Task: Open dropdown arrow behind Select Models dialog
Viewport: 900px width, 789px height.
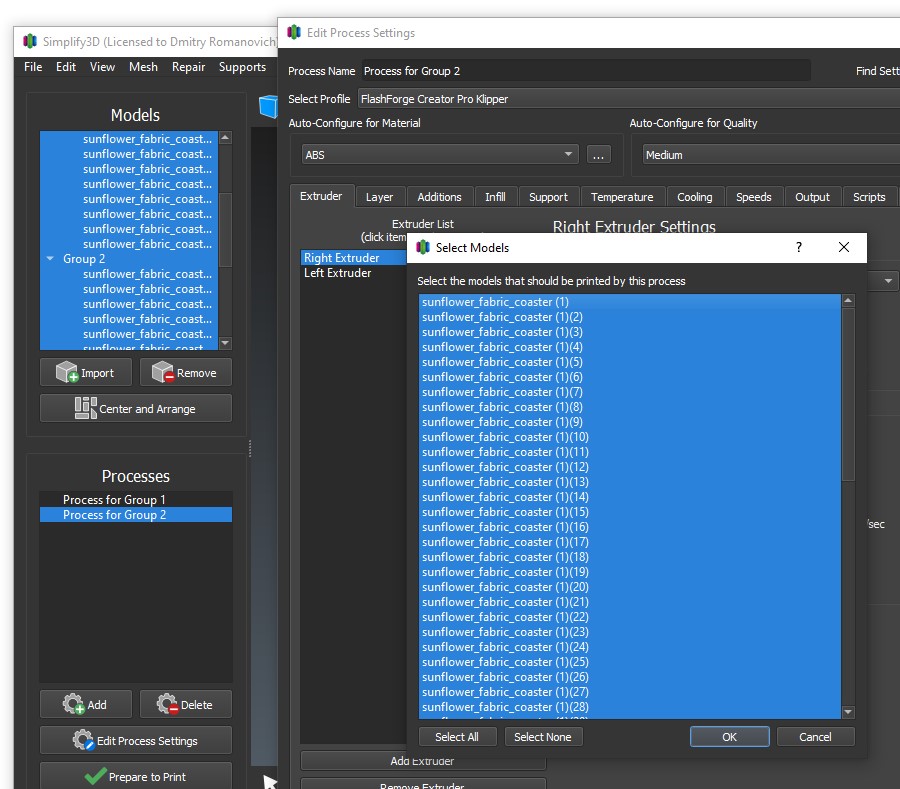Action: pos(888,281)
